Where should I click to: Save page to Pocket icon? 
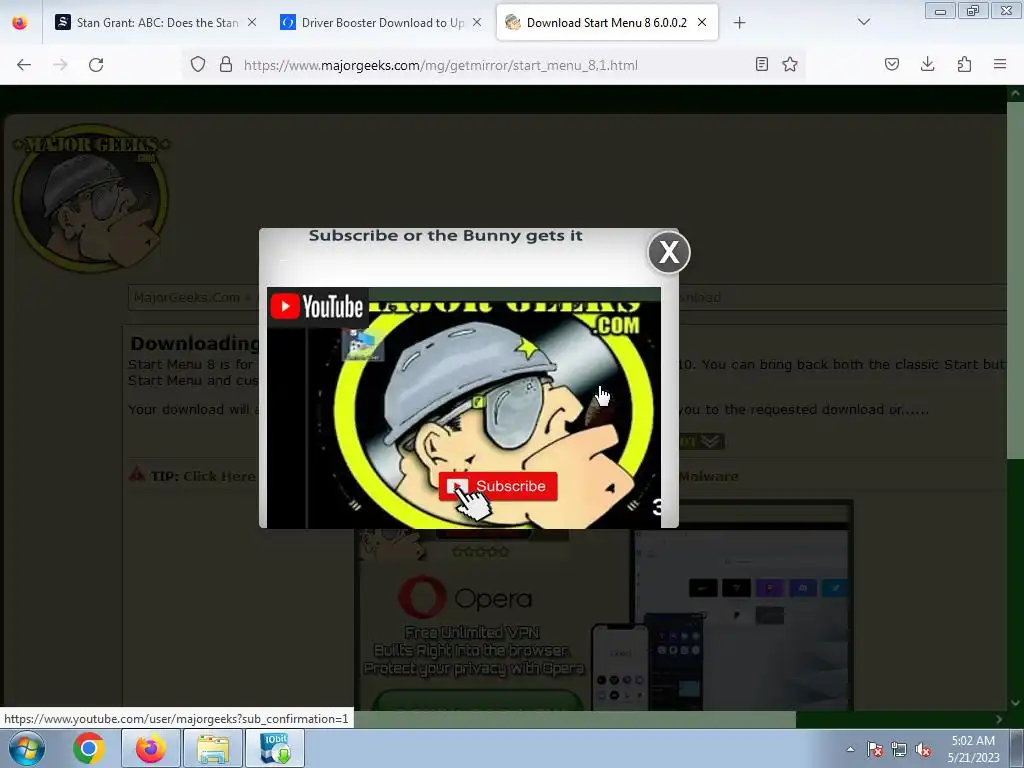[x=892, y=64]
